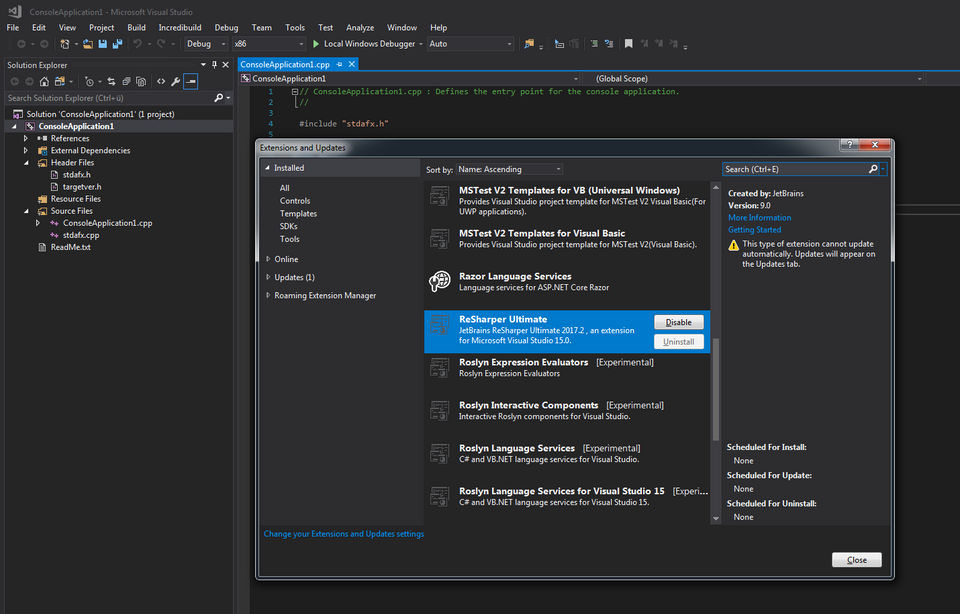The image size is (960, 614).
Task: Open the Incredibuild menu
Action: click(180, 28)
